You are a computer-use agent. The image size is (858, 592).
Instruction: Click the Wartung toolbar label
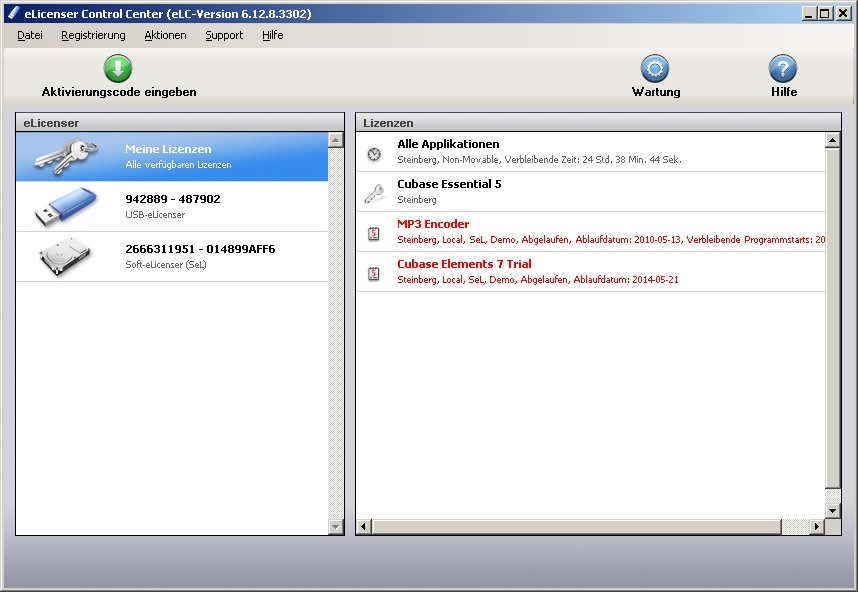point(656,92)
